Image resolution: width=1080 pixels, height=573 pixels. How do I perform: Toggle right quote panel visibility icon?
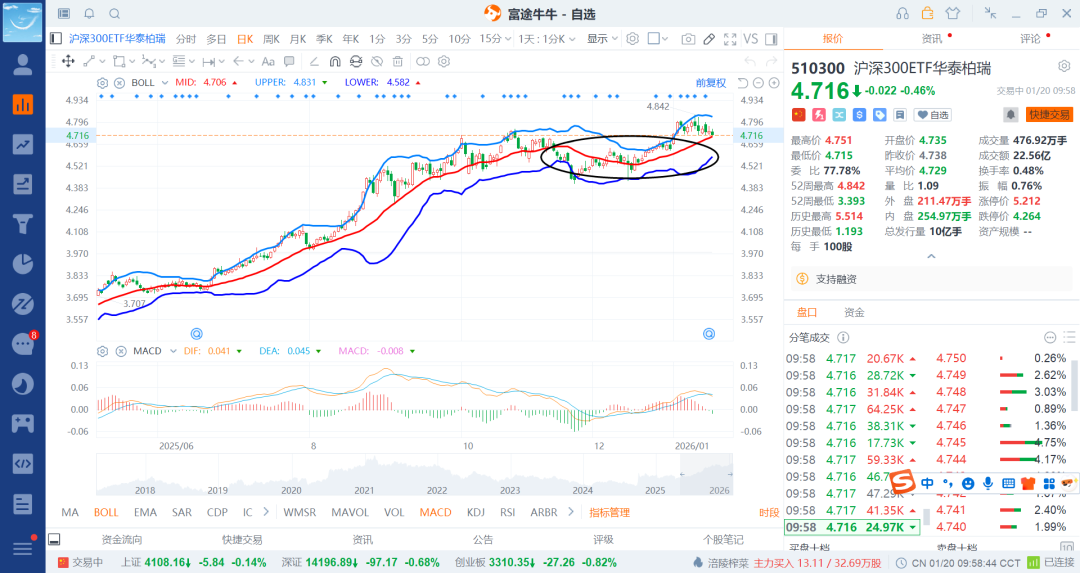[x=771, y=39]
